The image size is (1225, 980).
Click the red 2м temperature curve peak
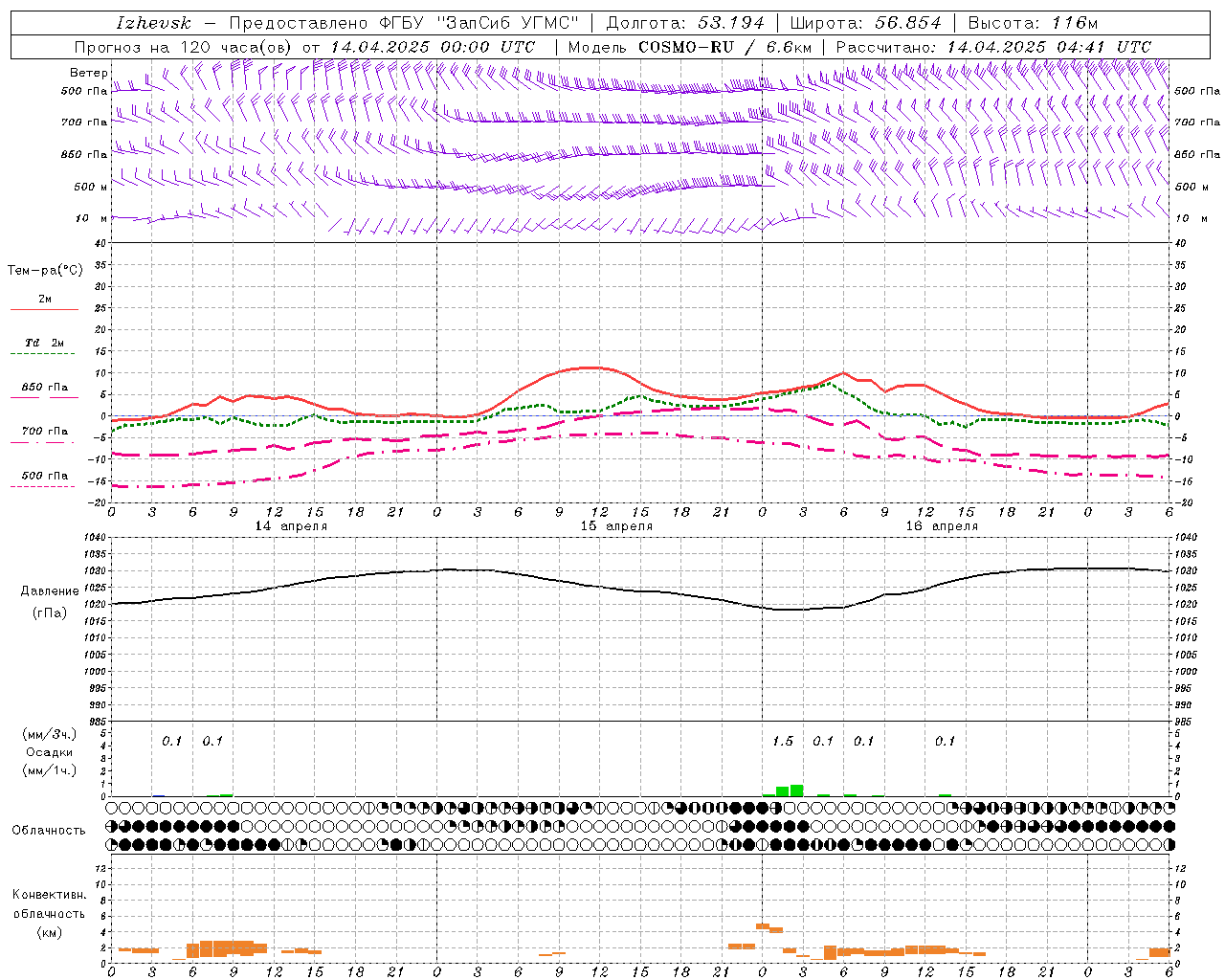pos(593,367)
